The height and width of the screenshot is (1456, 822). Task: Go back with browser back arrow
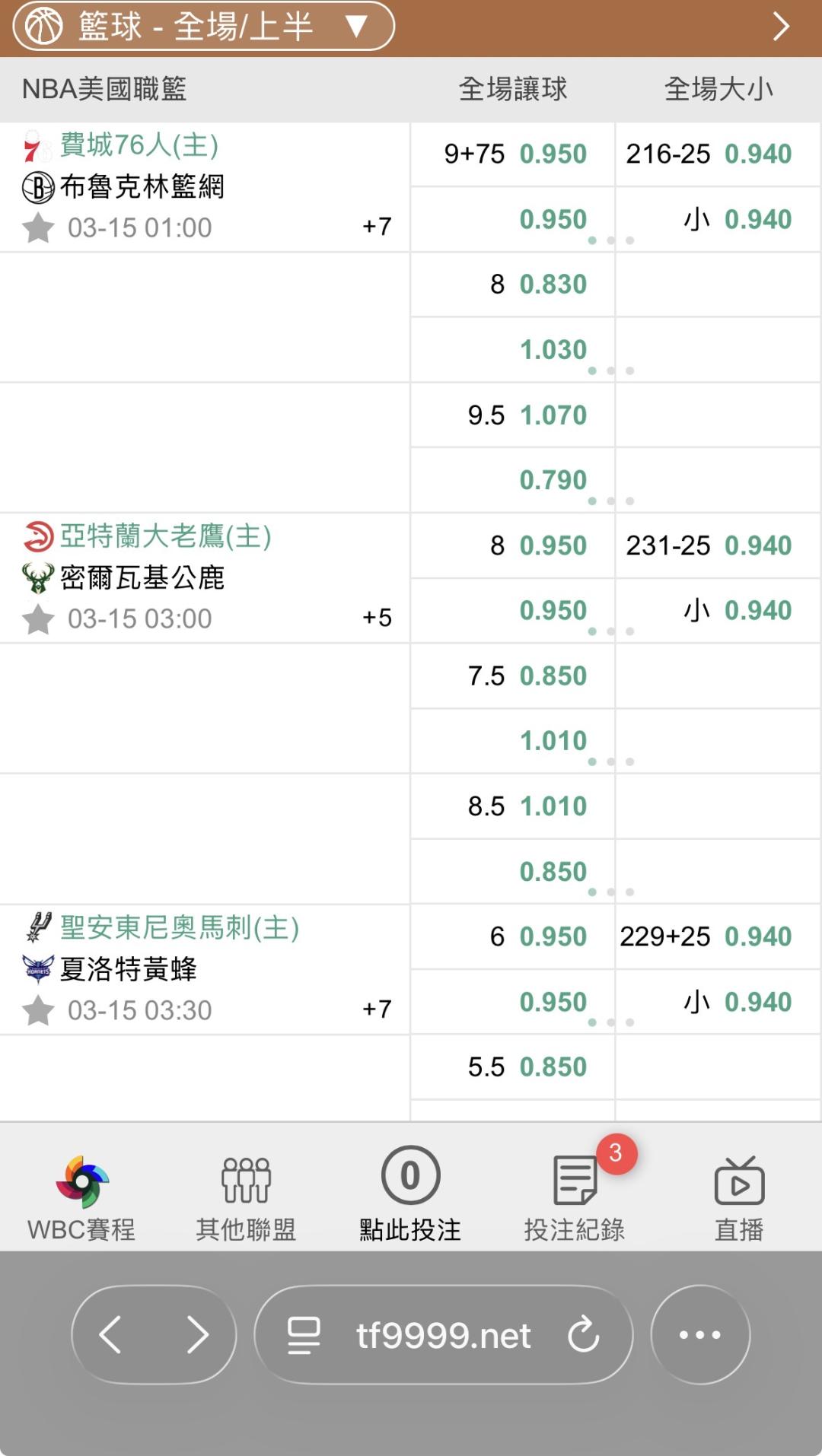coord(111,1334)
